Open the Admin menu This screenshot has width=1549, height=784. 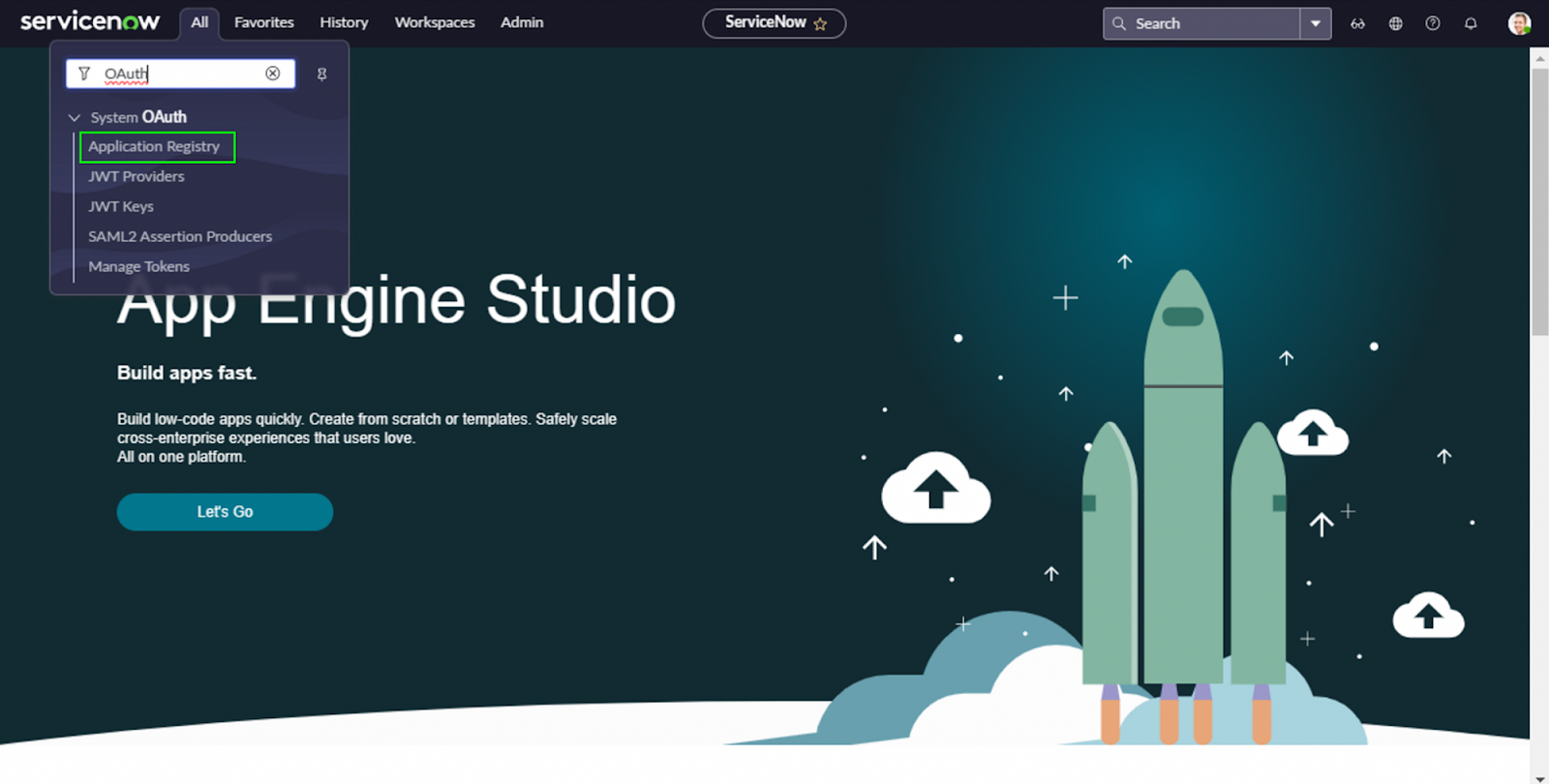522,22
